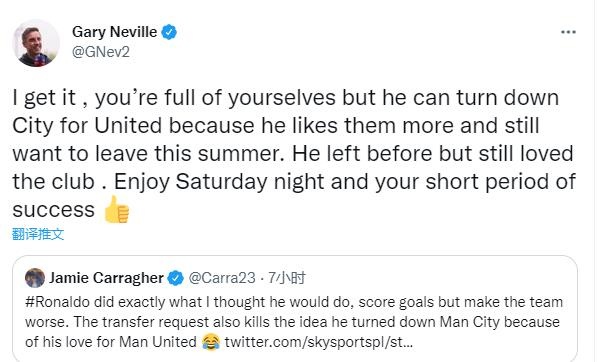Screen dimensions: 598x362
Task: Click the Jamie Carragher name in quote
Action: (x=106, y=278)
